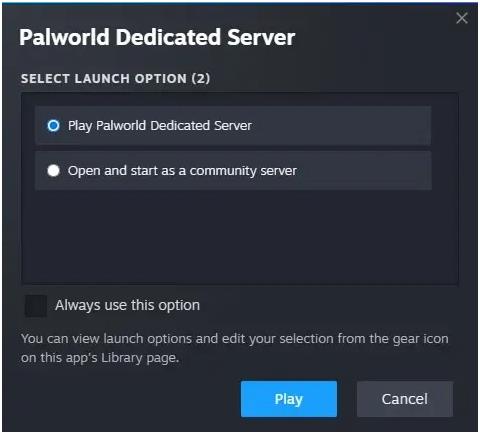
Task: Enable the Always use this option checkbox
Action: 36,305
